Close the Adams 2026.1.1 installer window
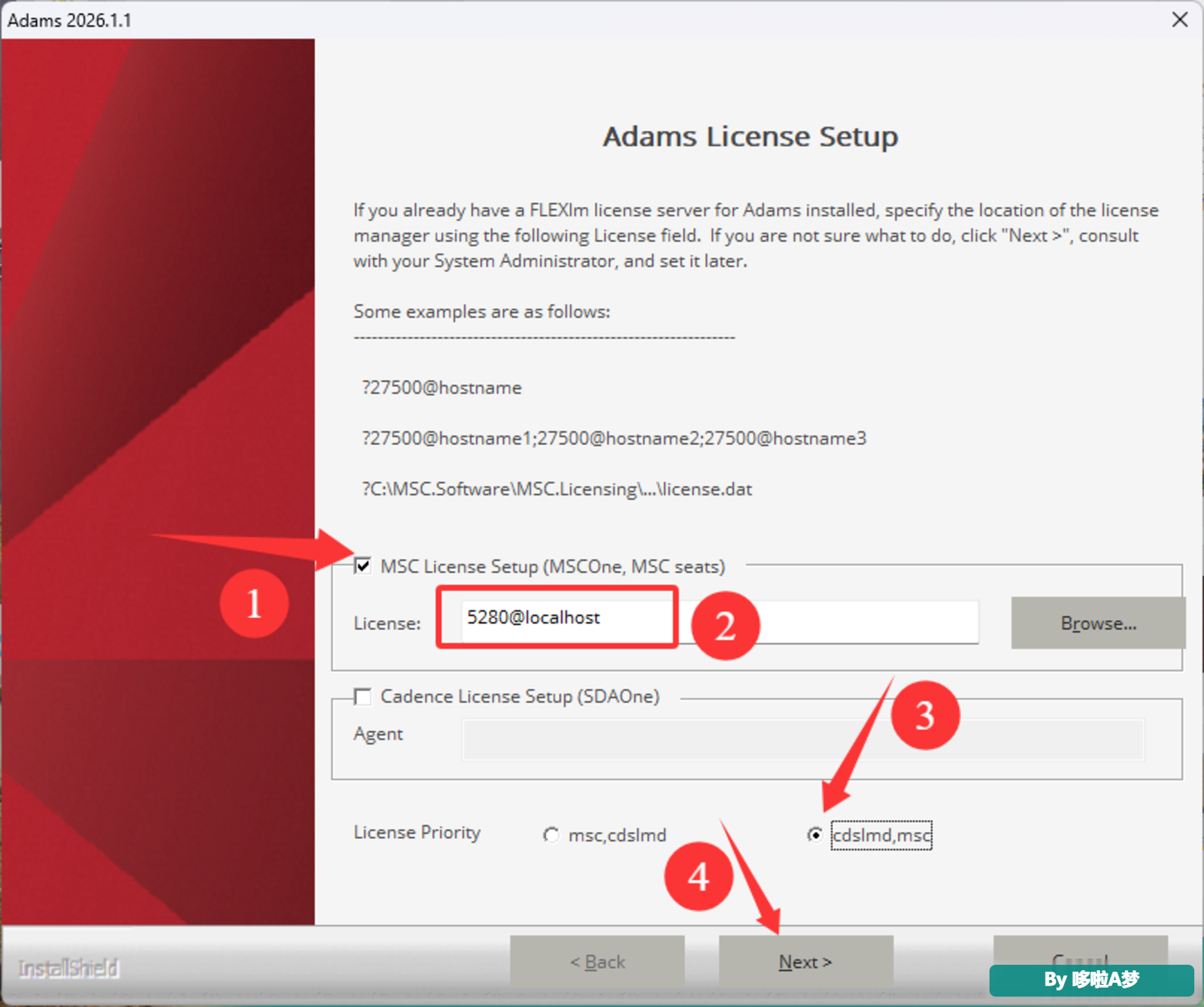The image size is (1204, 1007). (1180, 19)
